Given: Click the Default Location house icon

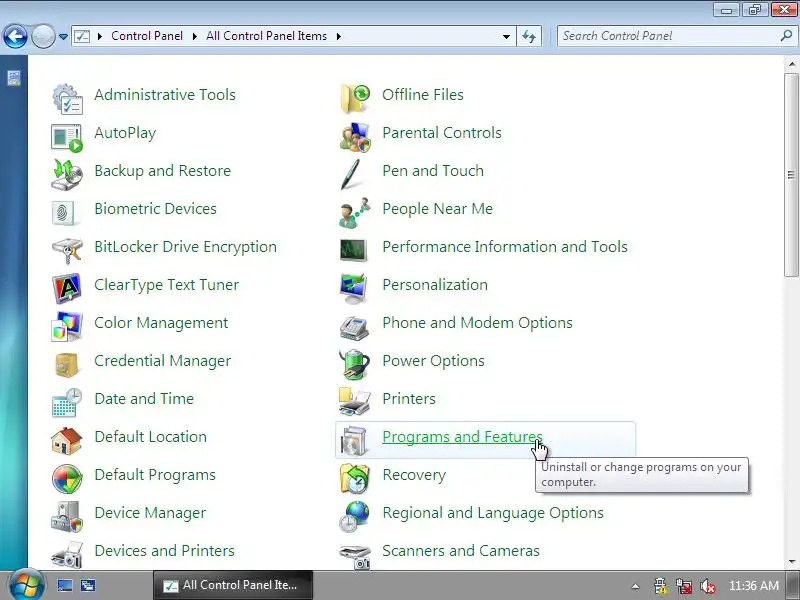Looking at the screenshot, I should [67, 440].
